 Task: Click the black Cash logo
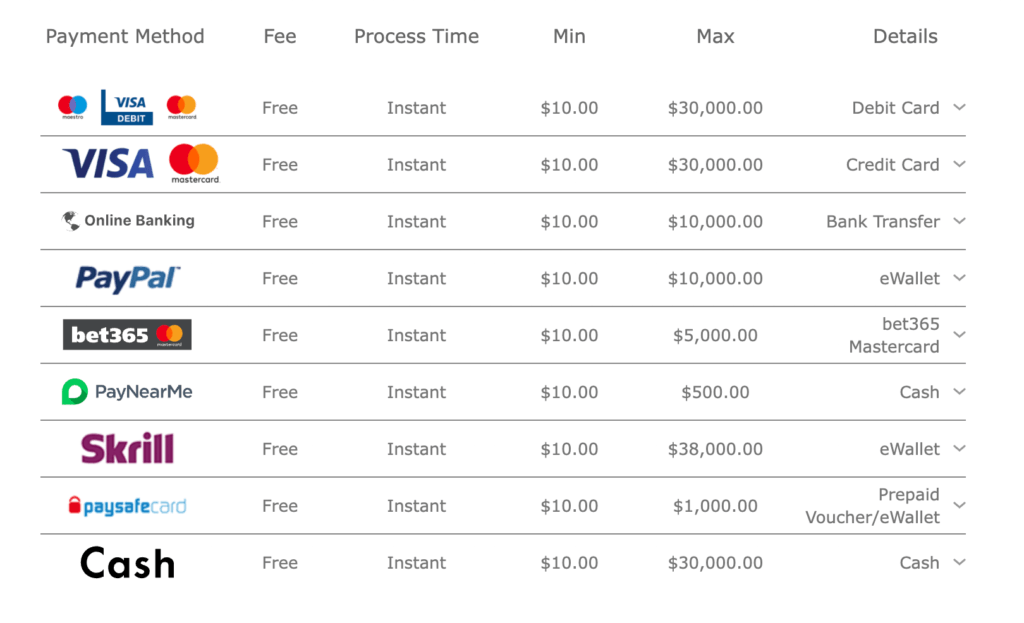tap(127, 563)
